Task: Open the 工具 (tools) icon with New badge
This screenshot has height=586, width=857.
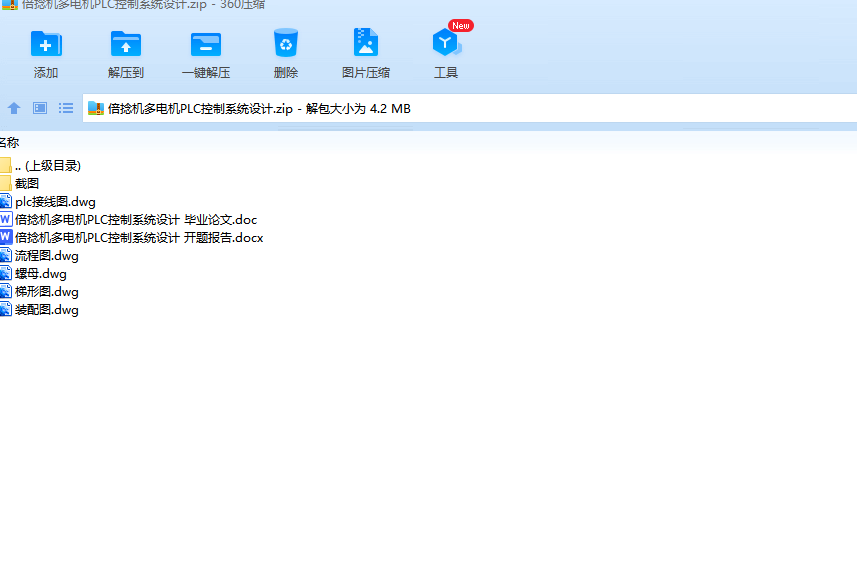Action: (446, 43)
